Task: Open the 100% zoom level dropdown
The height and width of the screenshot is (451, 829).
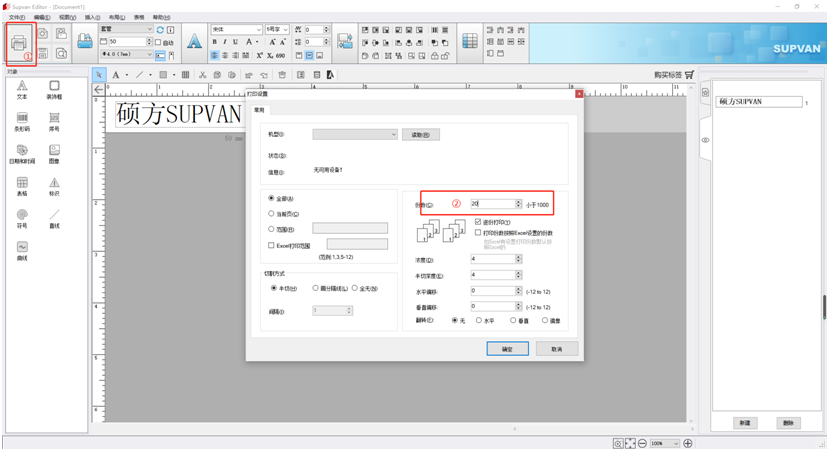Action: coord(675,443)
